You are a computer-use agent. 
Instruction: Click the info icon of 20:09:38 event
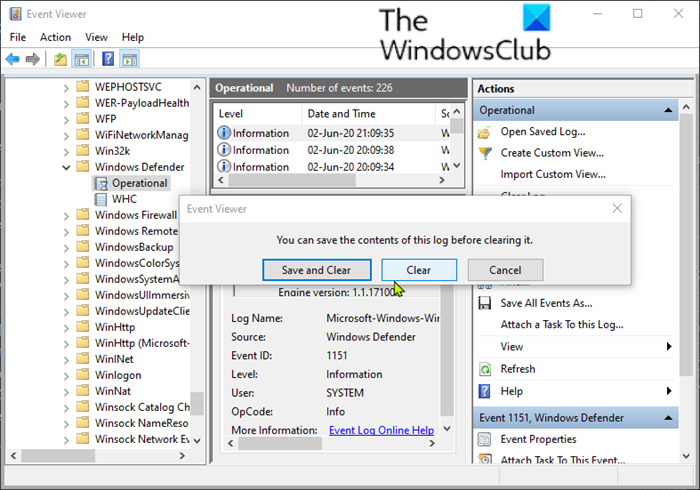click(224, 149)
